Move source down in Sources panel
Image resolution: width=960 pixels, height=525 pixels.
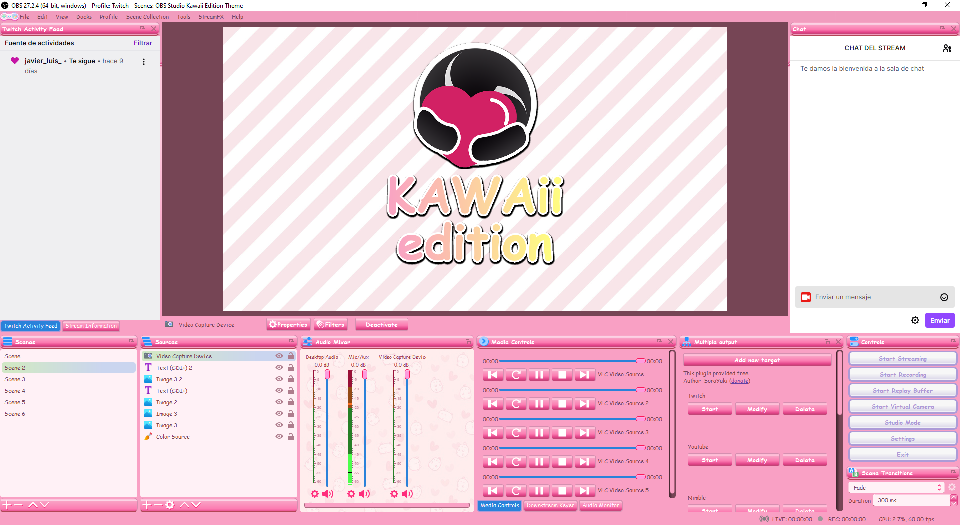coord(195,505)
